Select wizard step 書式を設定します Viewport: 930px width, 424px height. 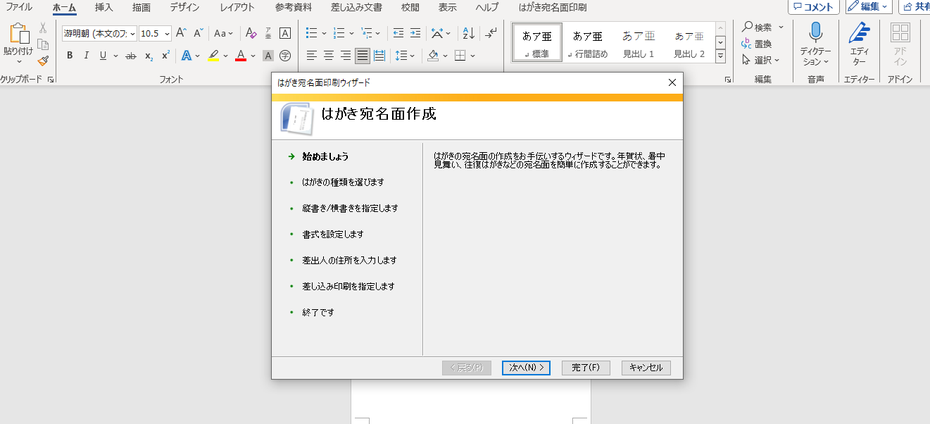332,234
